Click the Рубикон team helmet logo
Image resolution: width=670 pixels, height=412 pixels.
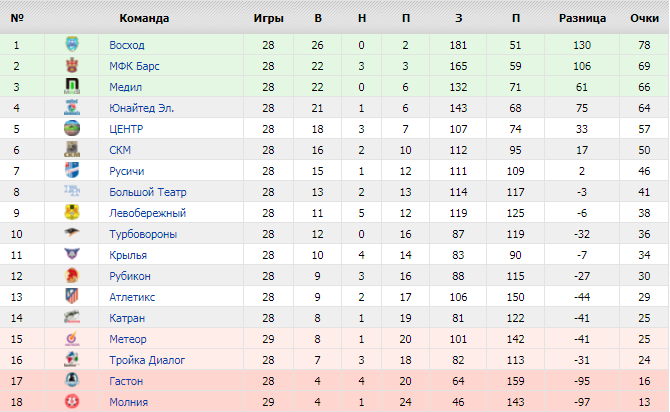[x=72, y=276]
